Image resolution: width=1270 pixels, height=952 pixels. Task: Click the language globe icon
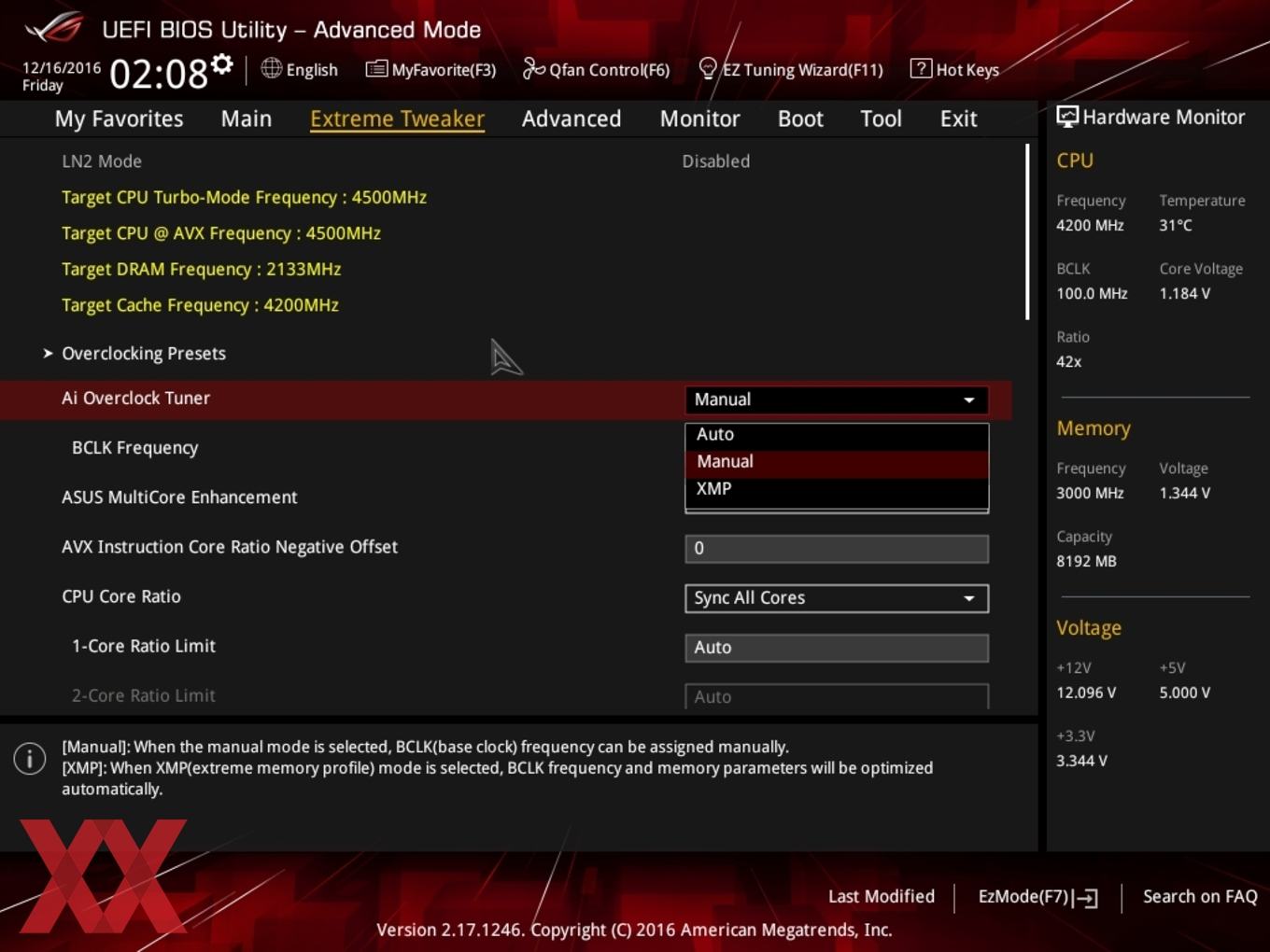[x=271, y=68]
